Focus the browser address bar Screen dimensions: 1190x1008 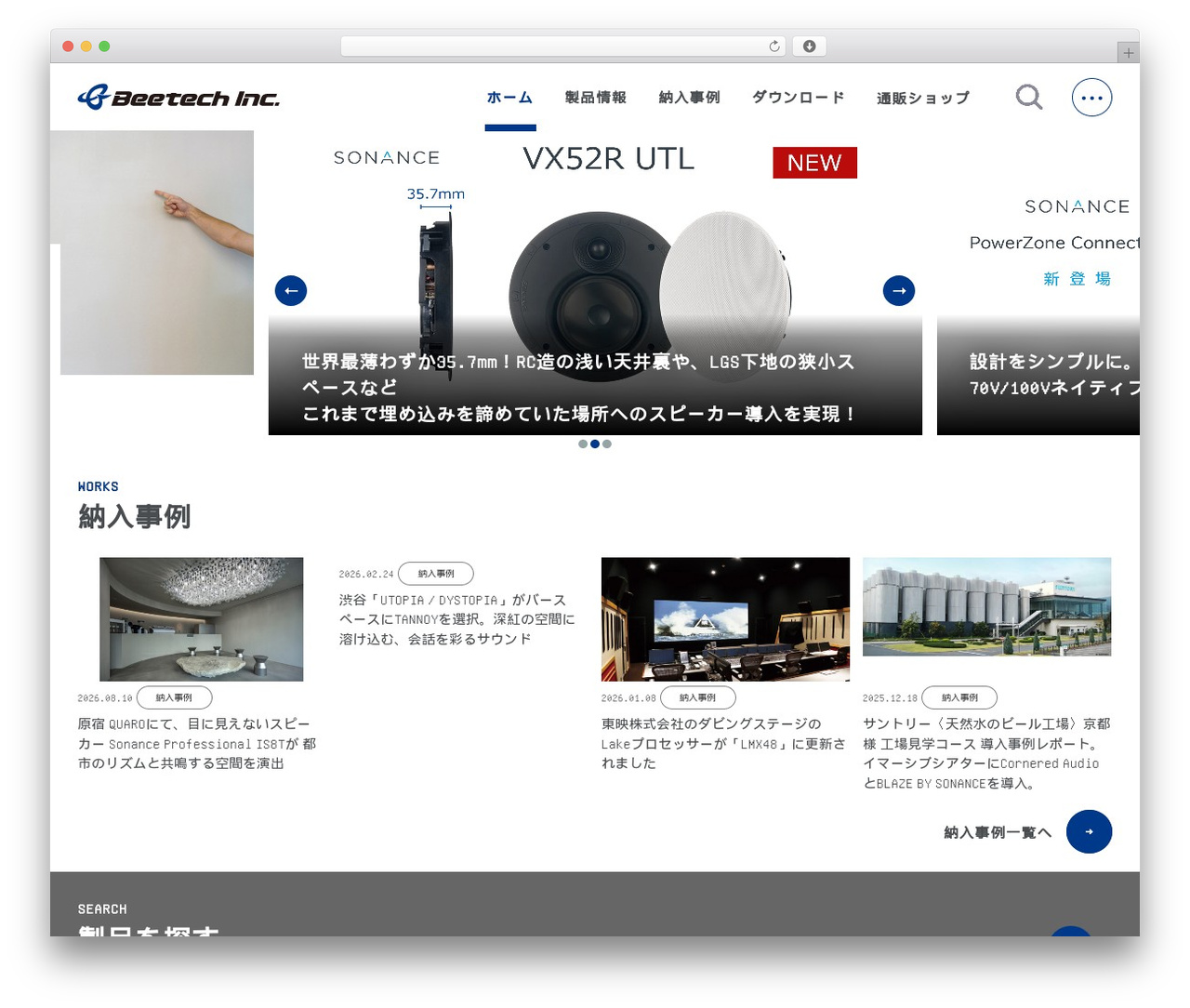click(x=563, y=46)
